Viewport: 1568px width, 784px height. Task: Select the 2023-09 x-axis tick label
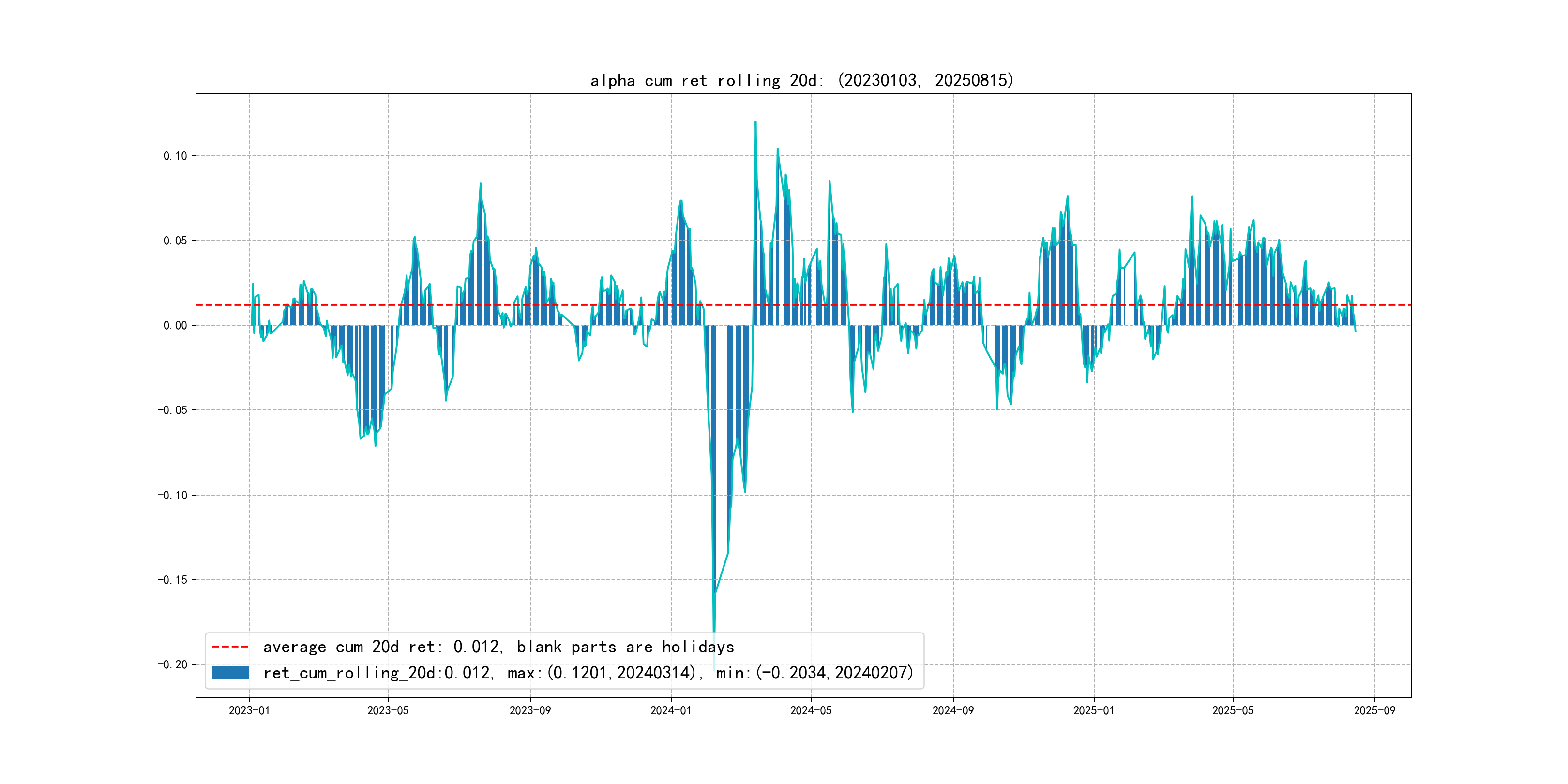[x=529, y=710]
